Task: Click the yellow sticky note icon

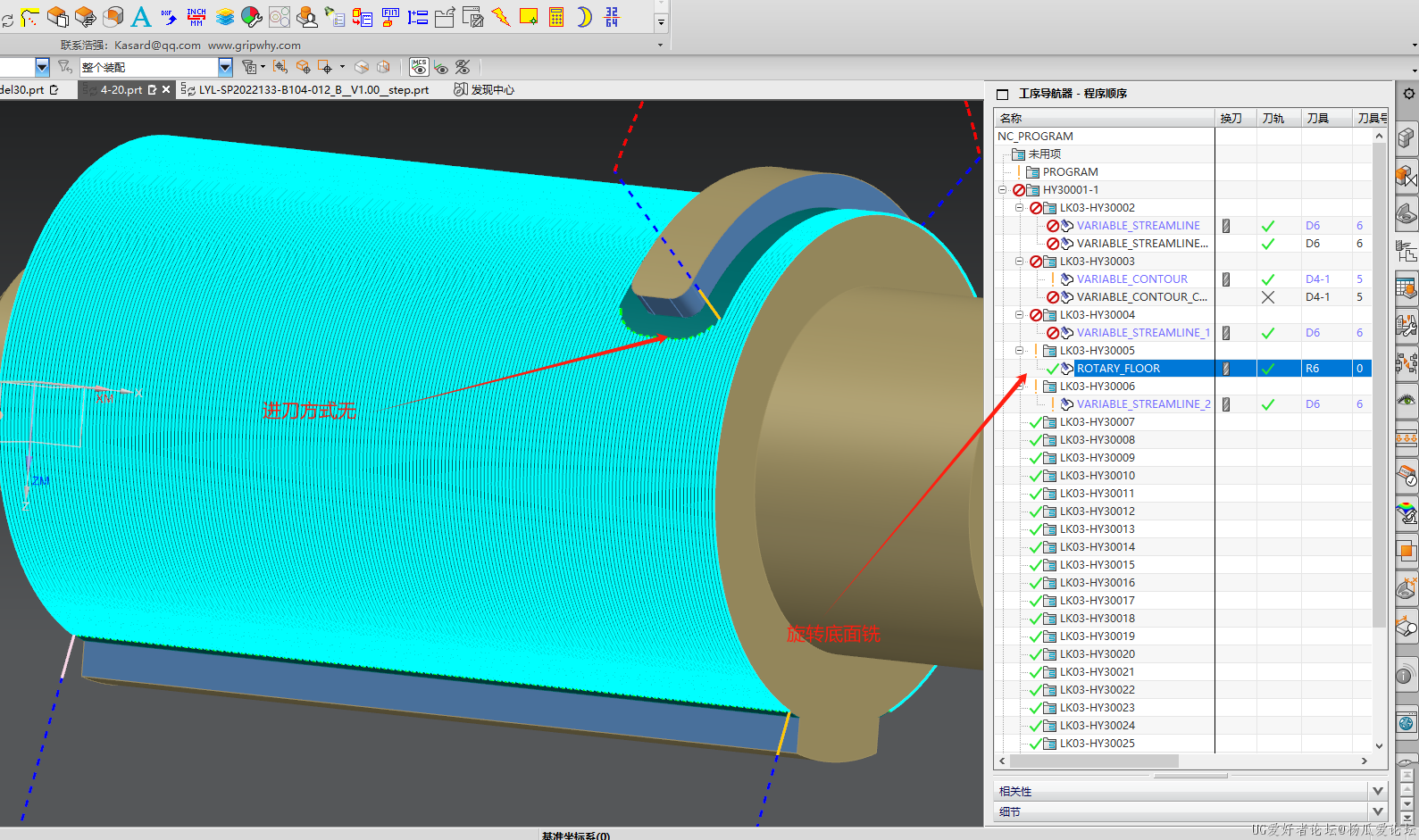Action: pos(529,17)
